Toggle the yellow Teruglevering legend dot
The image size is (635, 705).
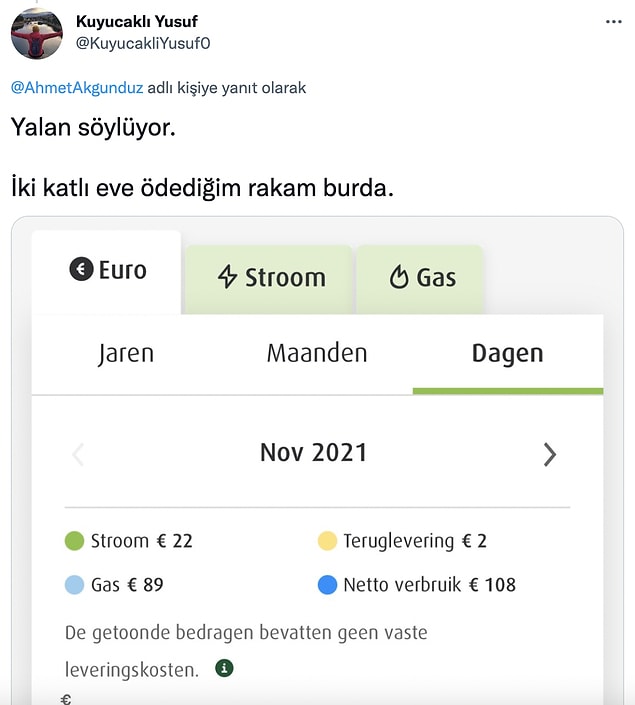click(x=327, y=540)
